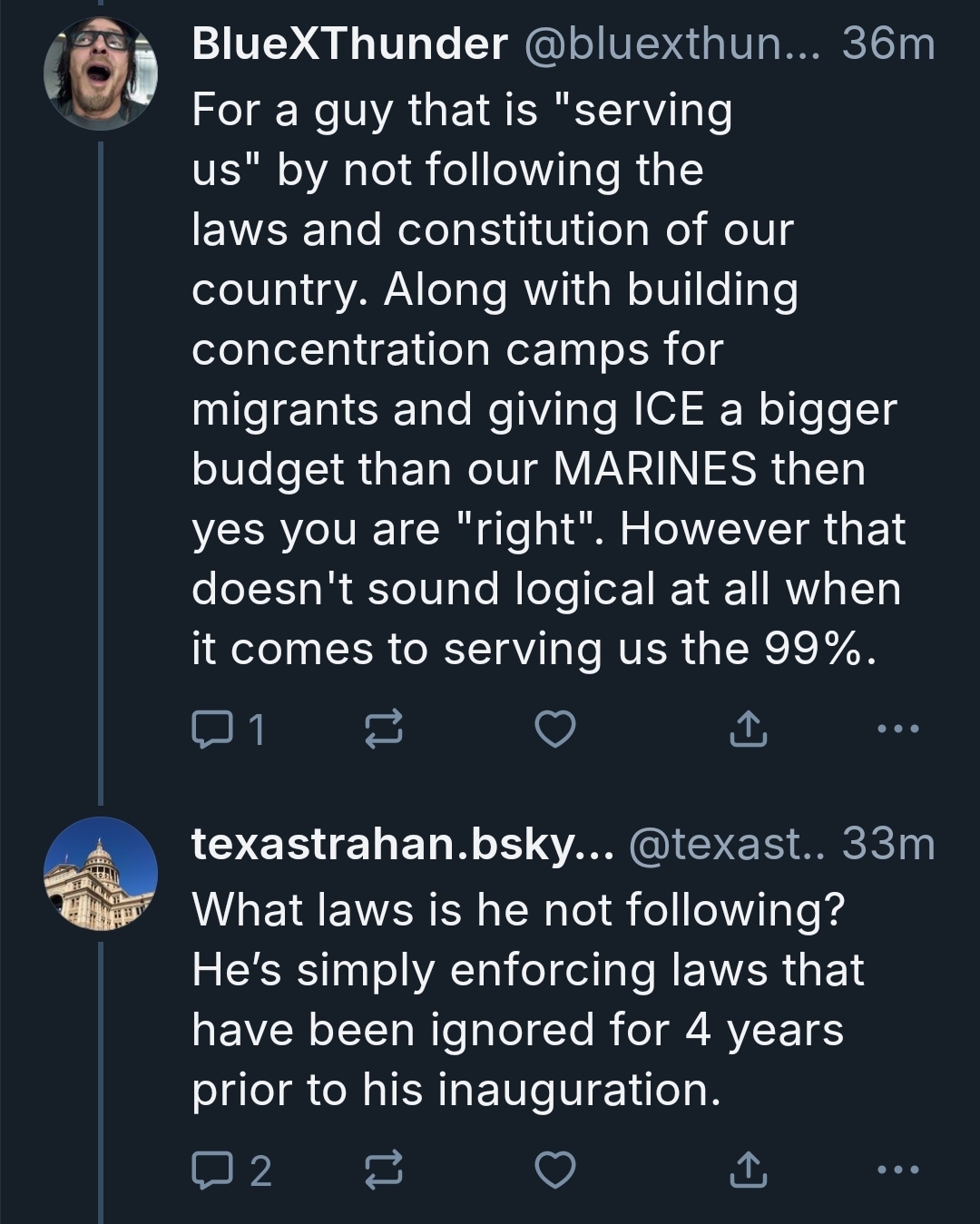Open the @bluexthun... handle link
Screen dimensions: 980x1224
(670, 44)
